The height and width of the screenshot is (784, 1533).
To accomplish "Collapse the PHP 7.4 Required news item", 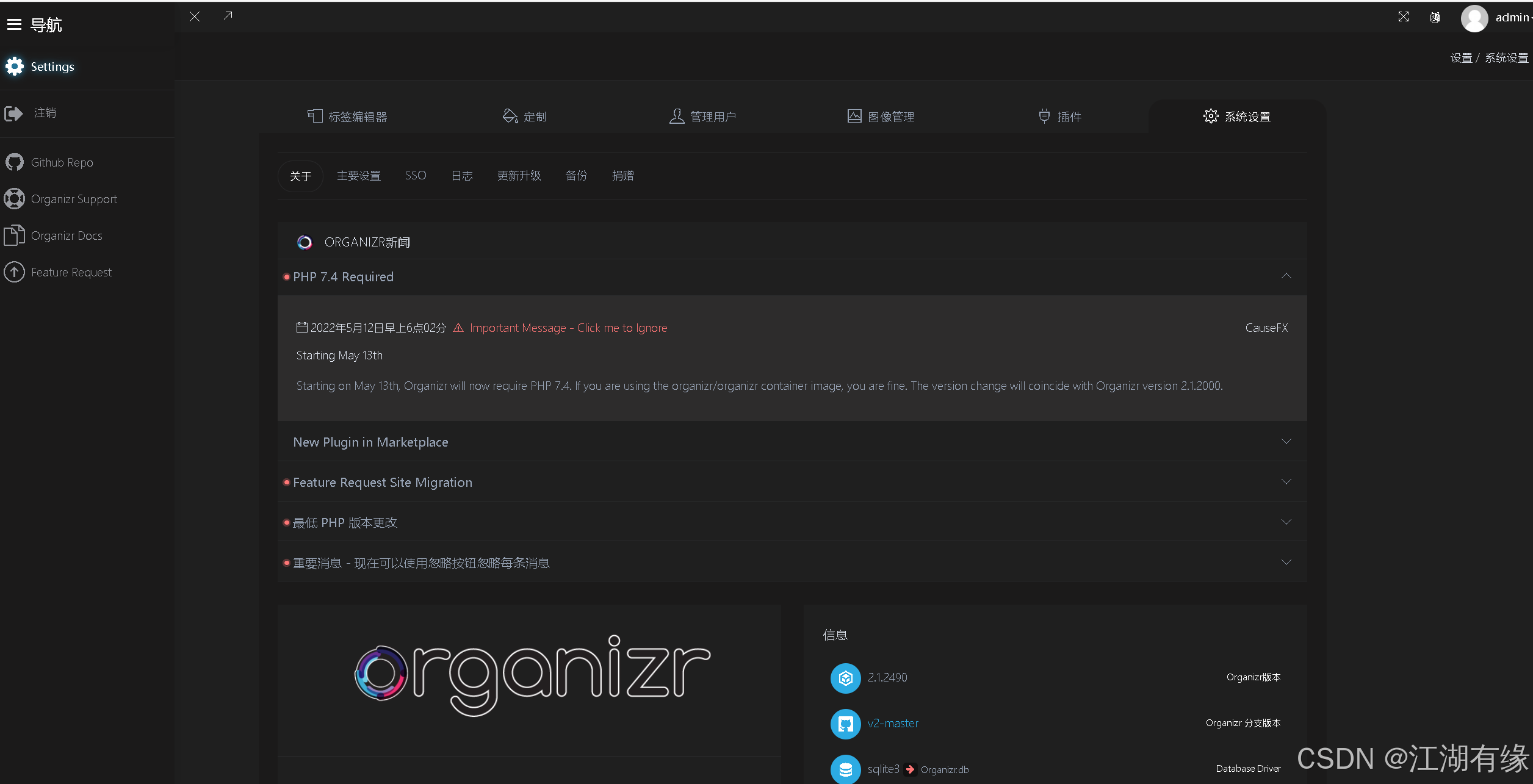I will [1286, 276].
